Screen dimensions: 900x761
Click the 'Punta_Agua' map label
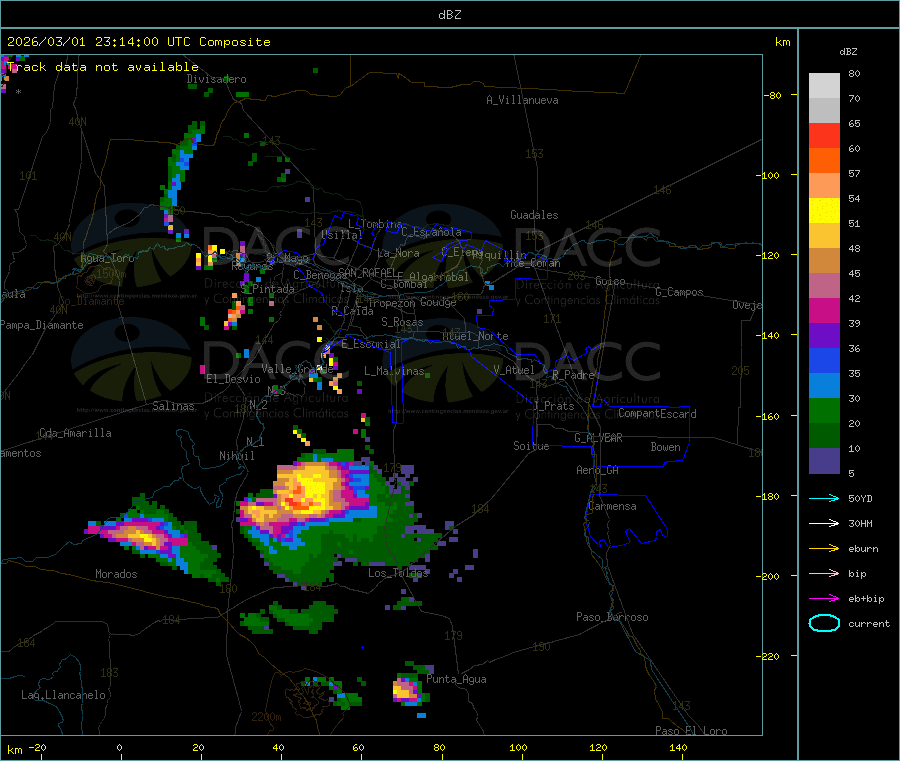point(456,679)
